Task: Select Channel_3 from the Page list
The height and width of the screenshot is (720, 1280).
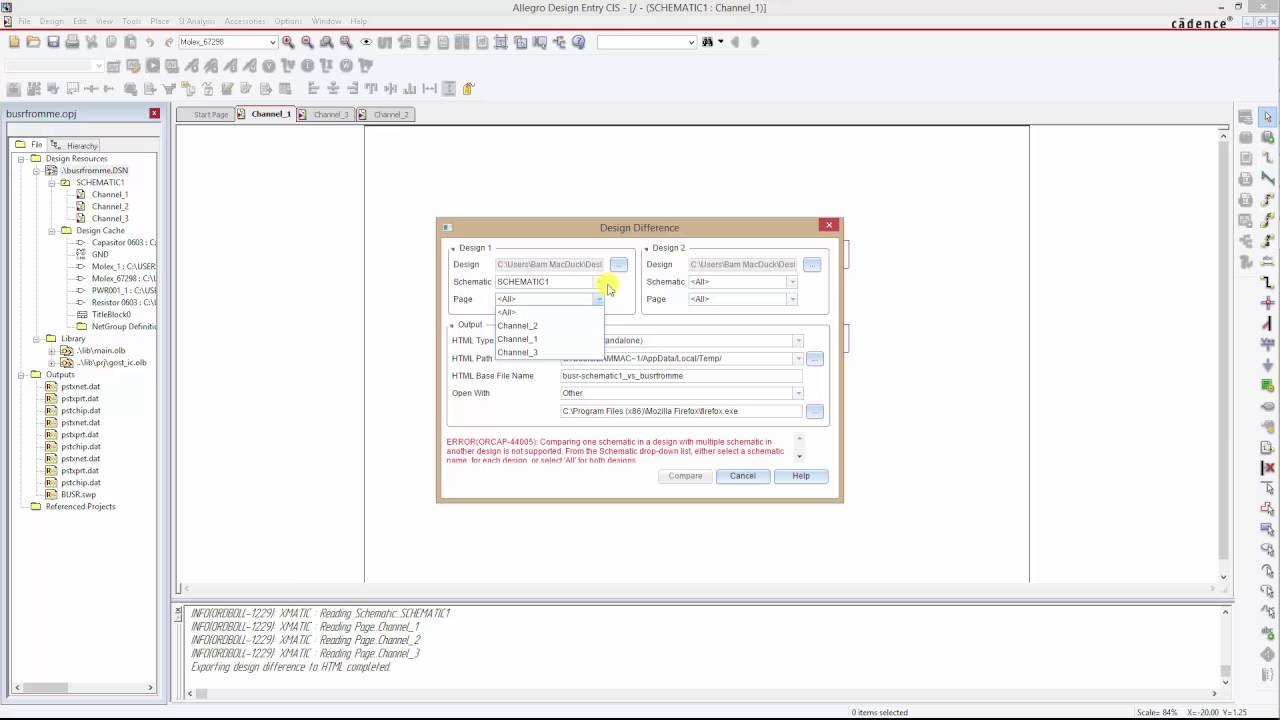Action: 518,352
